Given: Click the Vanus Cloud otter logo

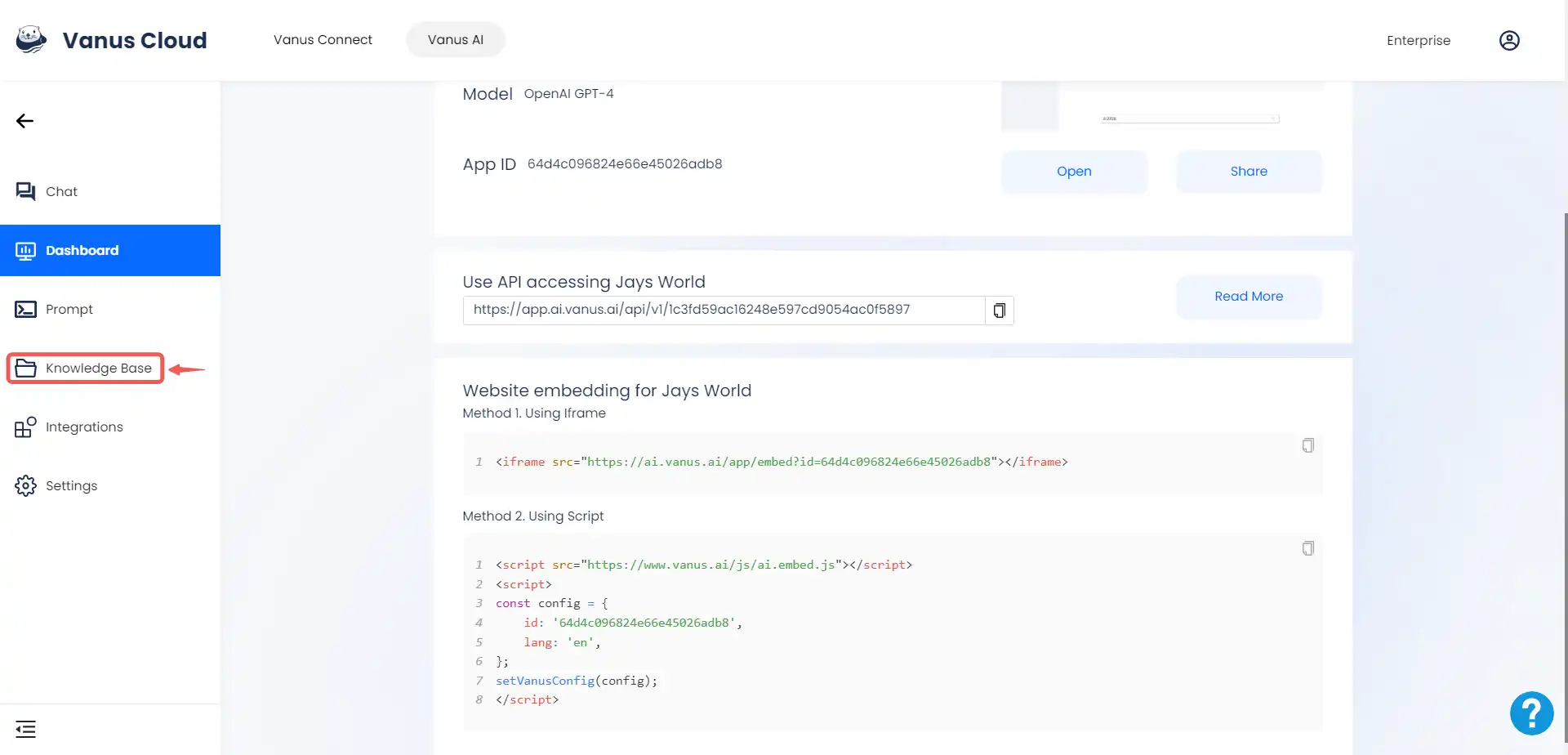Looking at the screenshot, I should click(x=31, y=39).
